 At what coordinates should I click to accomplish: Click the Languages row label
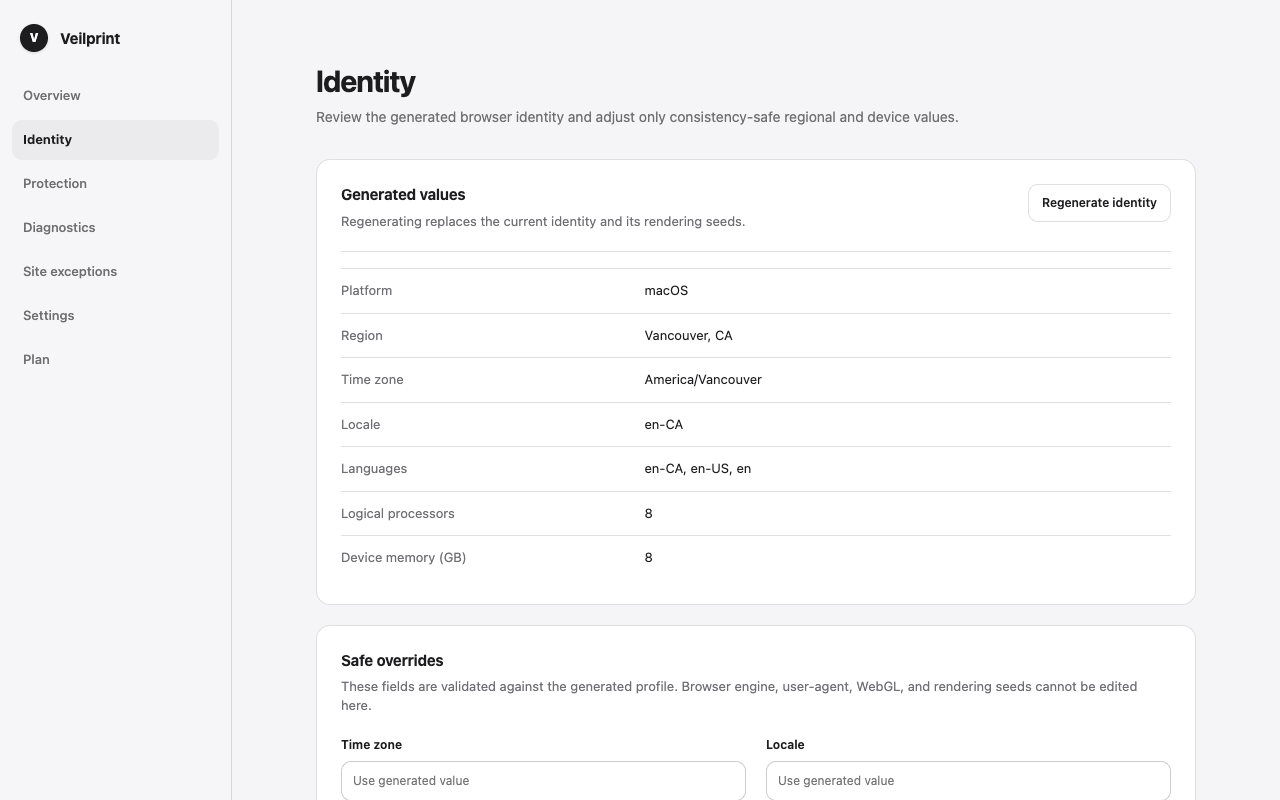tap(374, 469)
